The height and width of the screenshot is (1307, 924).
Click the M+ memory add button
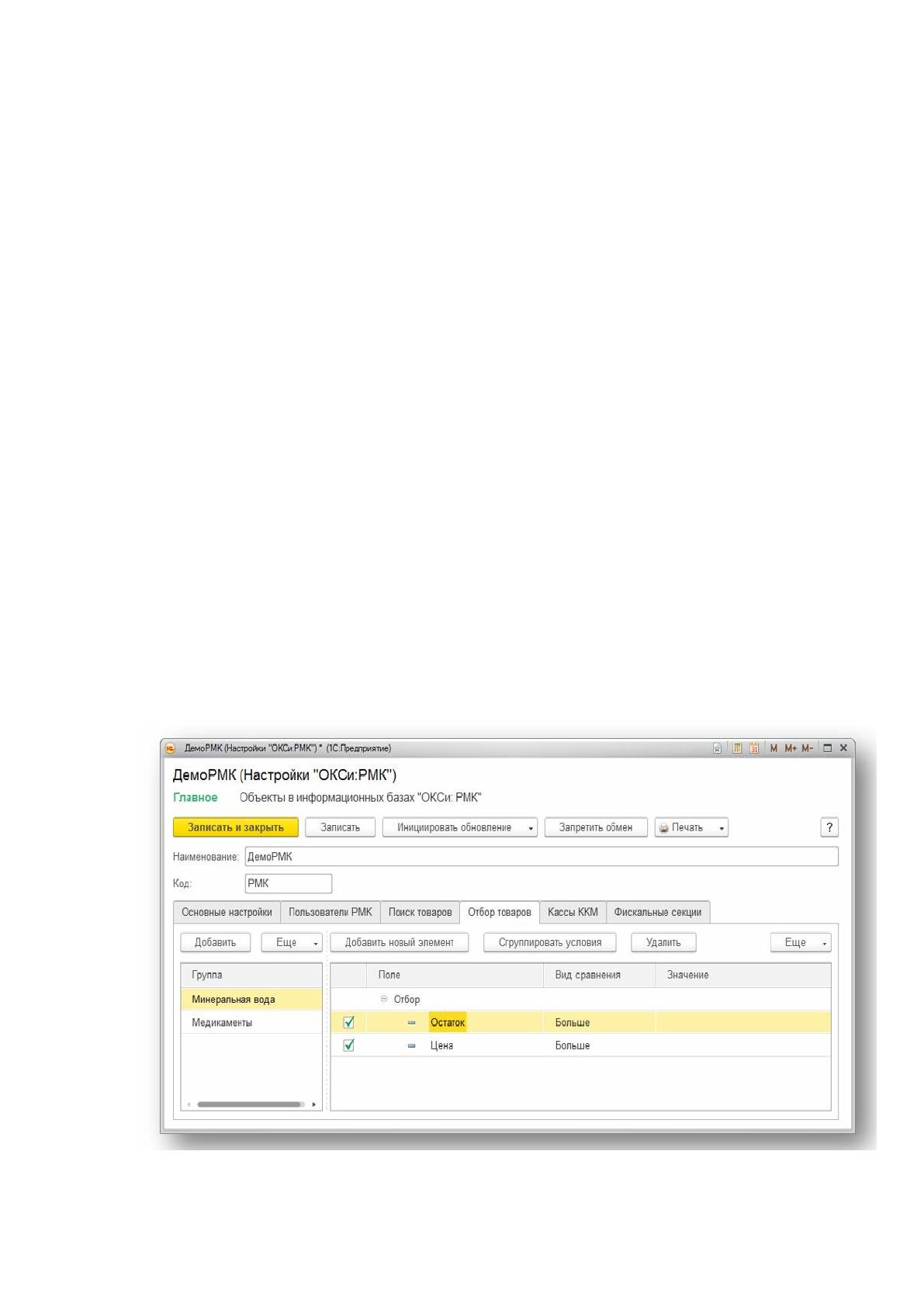(x=791, y=748)
